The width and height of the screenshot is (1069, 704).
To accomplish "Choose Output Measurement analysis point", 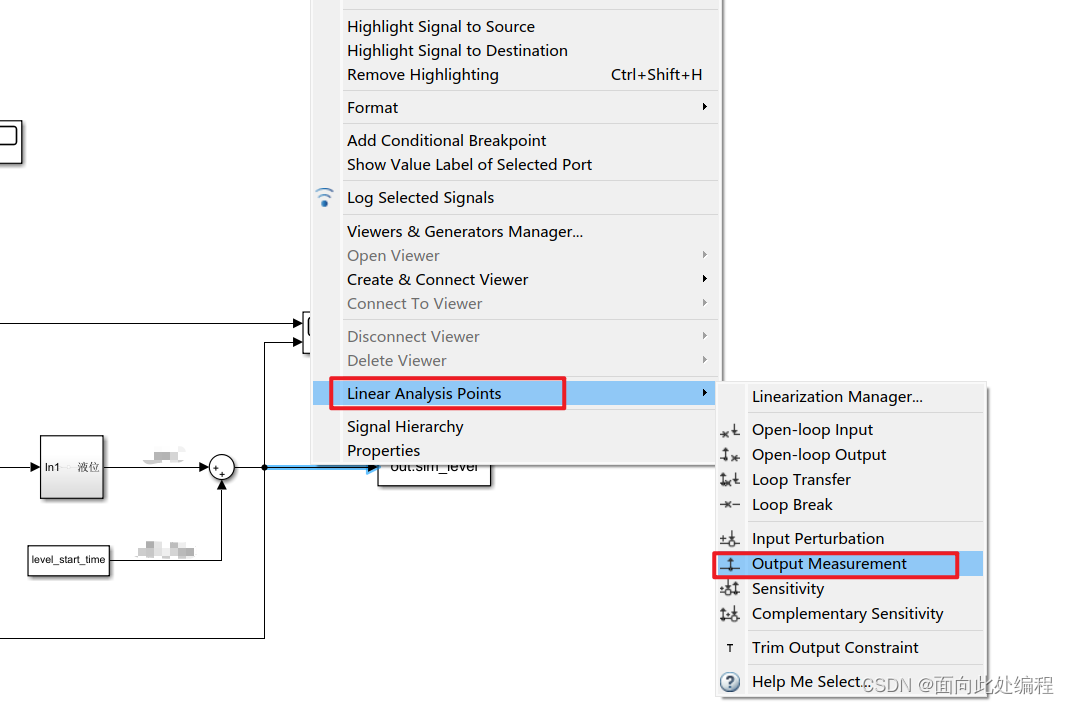I will click(829, 564).
